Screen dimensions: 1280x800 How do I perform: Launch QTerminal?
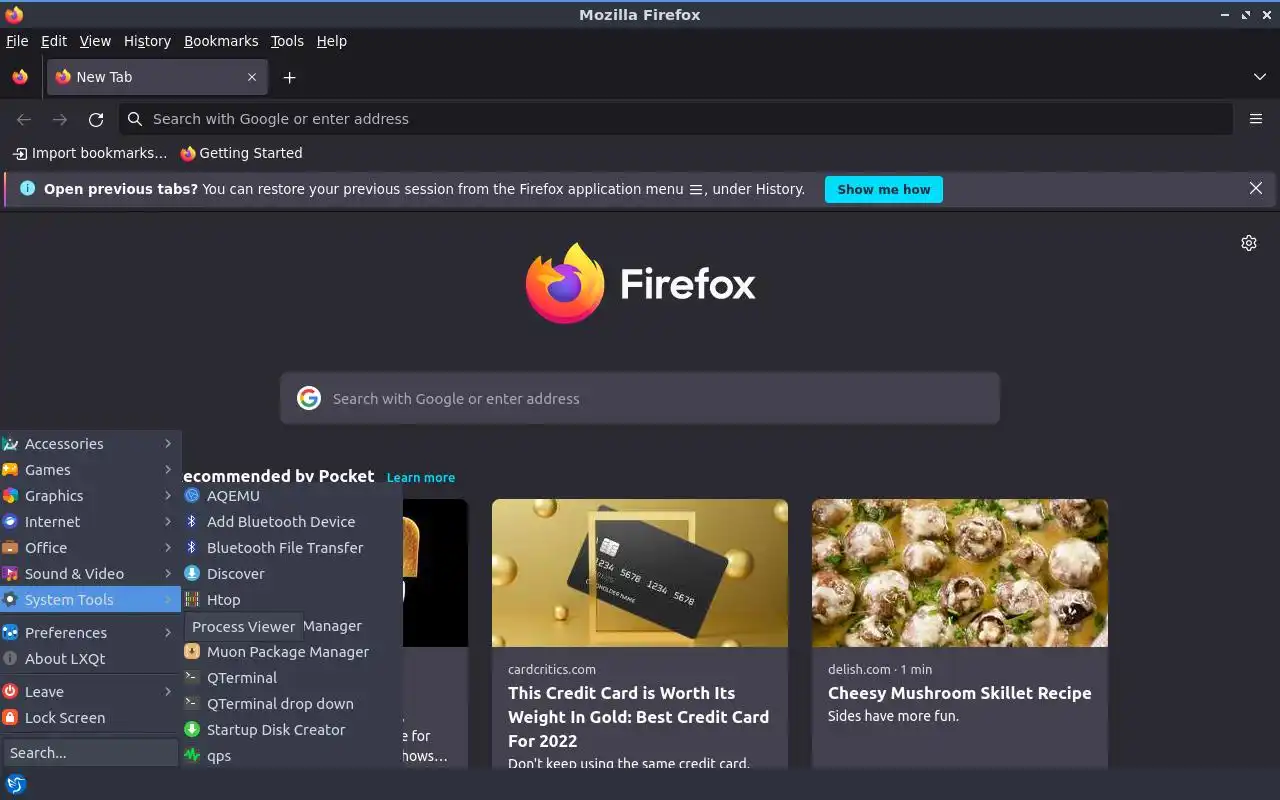tap(292, 678)
